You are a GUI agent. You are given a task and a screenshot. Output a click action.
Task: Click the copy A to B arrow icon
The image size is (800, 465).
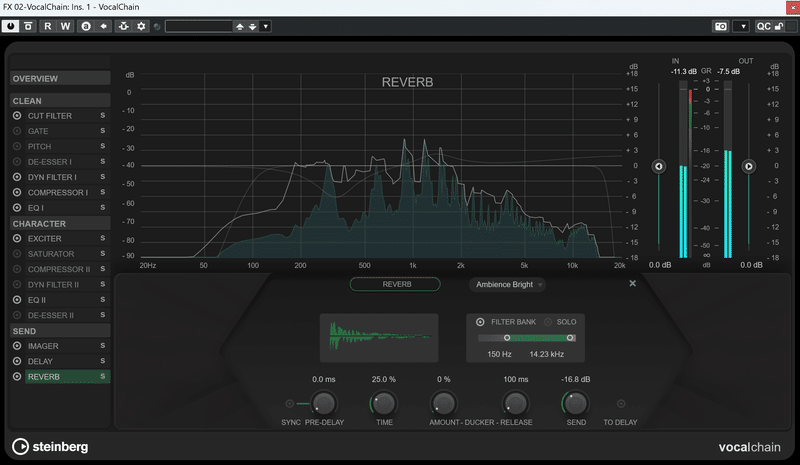point(104,26)
